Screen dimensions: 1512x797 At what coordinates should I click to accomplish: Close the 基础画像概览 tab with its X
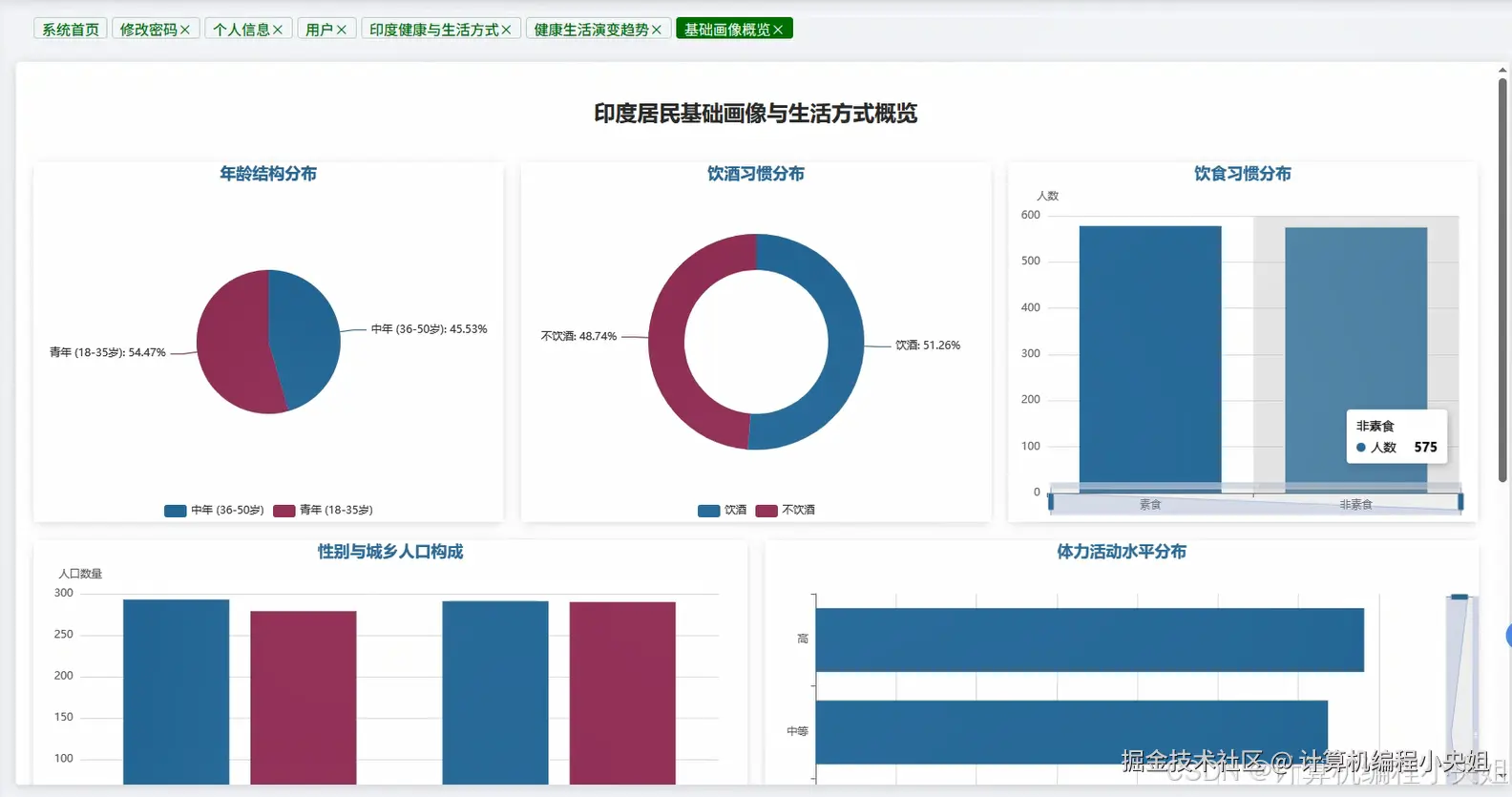click(x=779, y=31)
